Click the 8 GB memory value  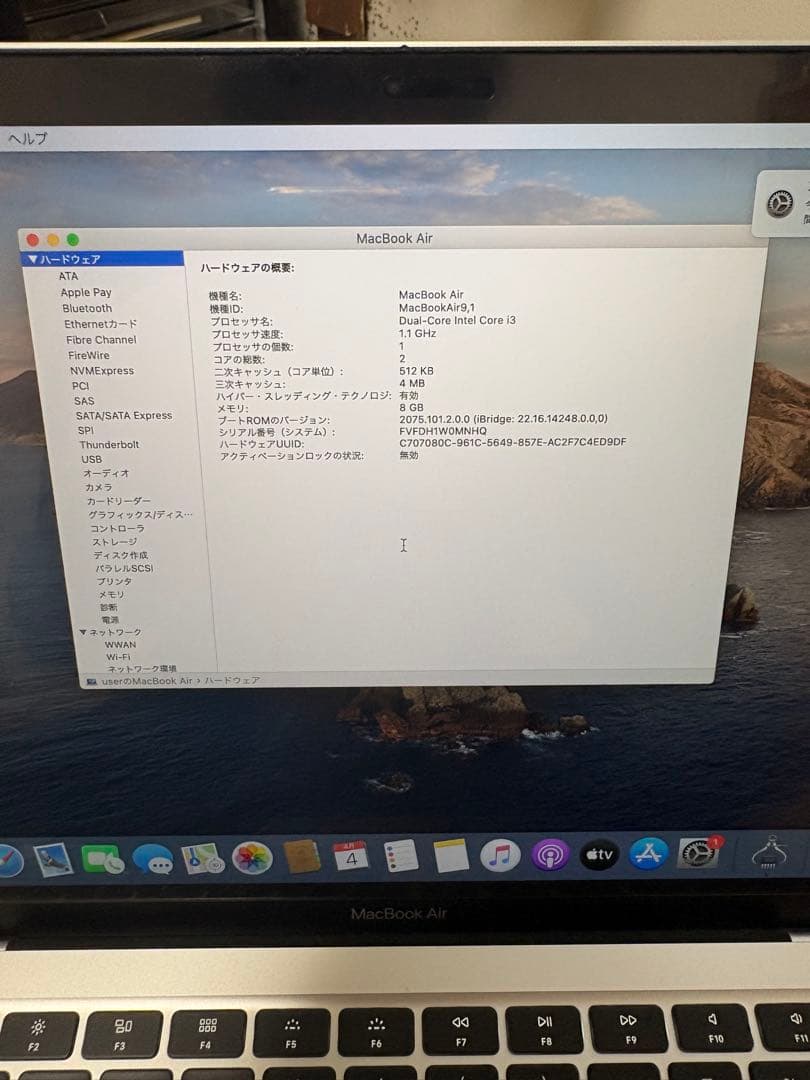click(x=411, y=407)
